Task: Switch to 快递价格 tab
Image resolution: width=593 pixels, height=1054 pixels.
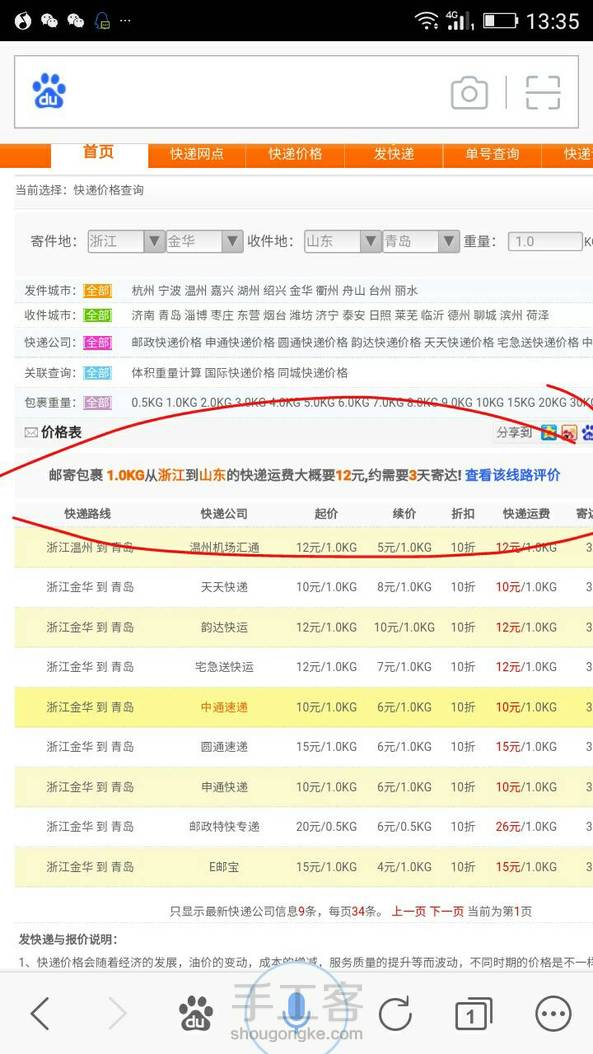Action: tap(295, 155)
